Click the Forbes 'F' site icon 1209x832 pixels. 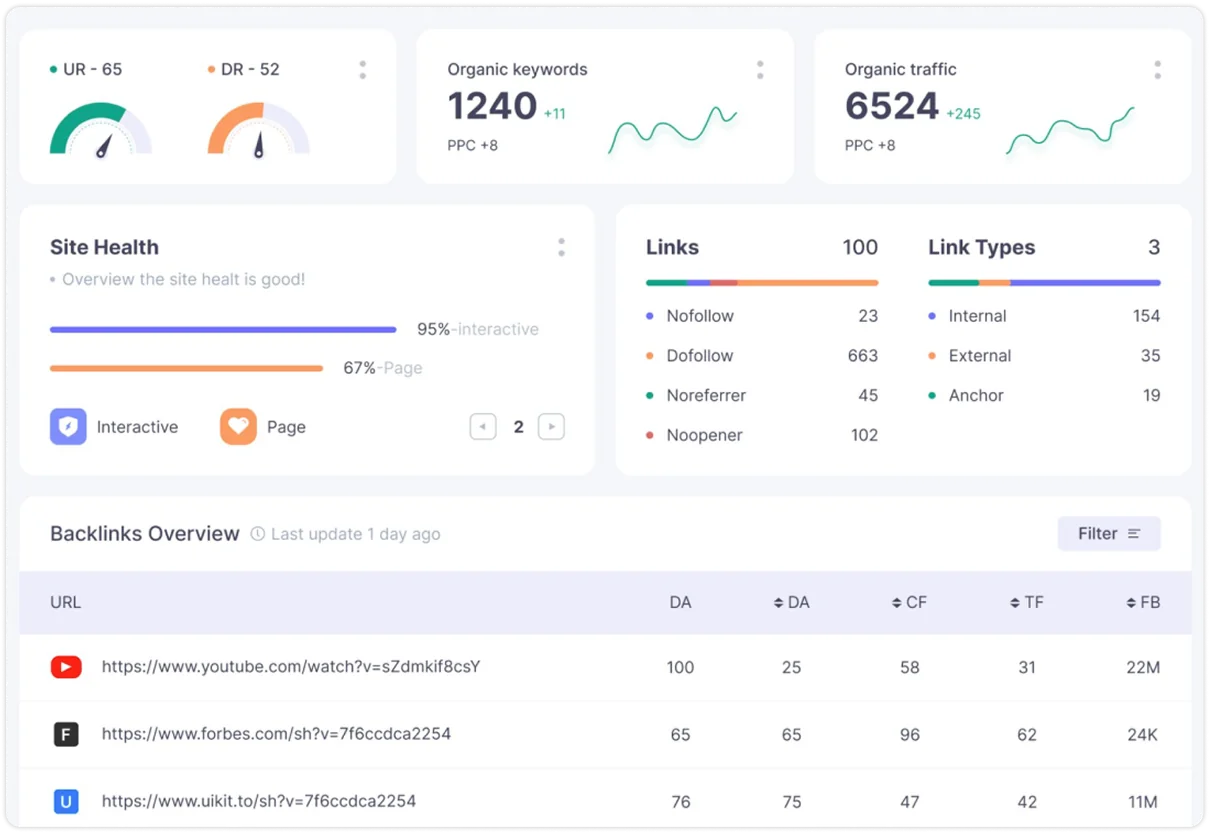coord(66,735)
